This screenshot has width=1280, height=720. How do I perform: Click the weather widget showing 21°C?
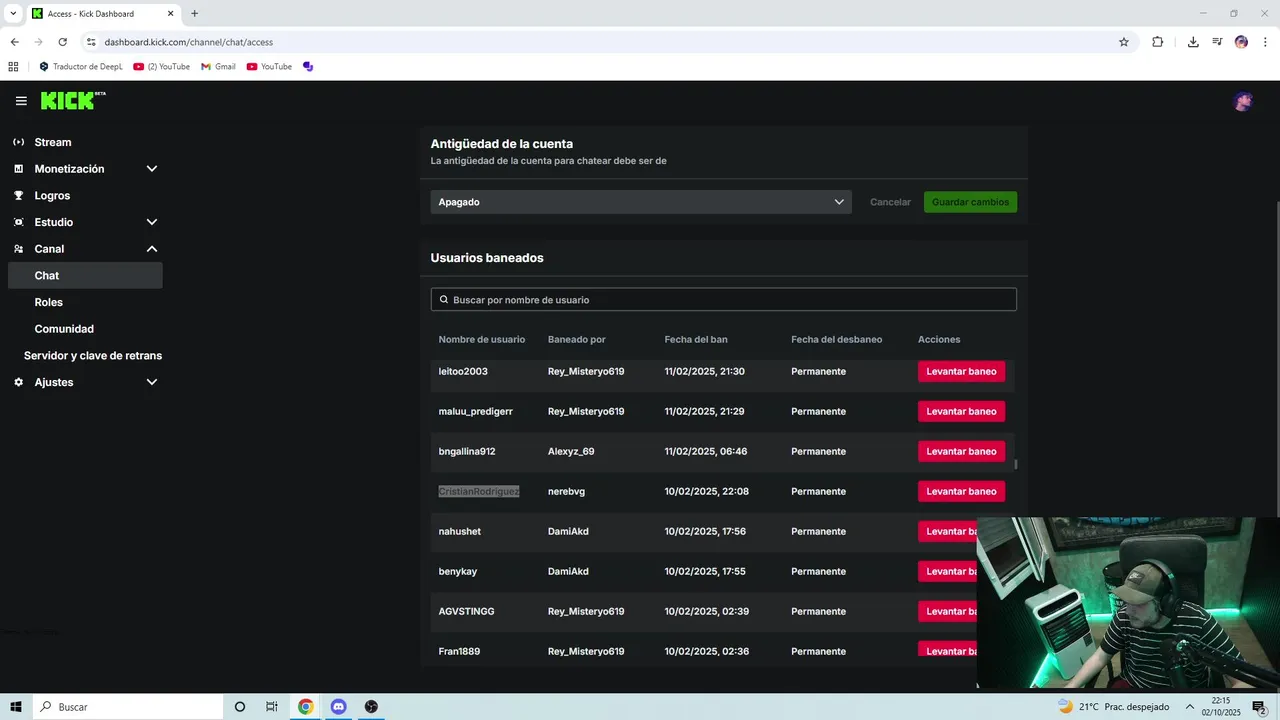1113,707
